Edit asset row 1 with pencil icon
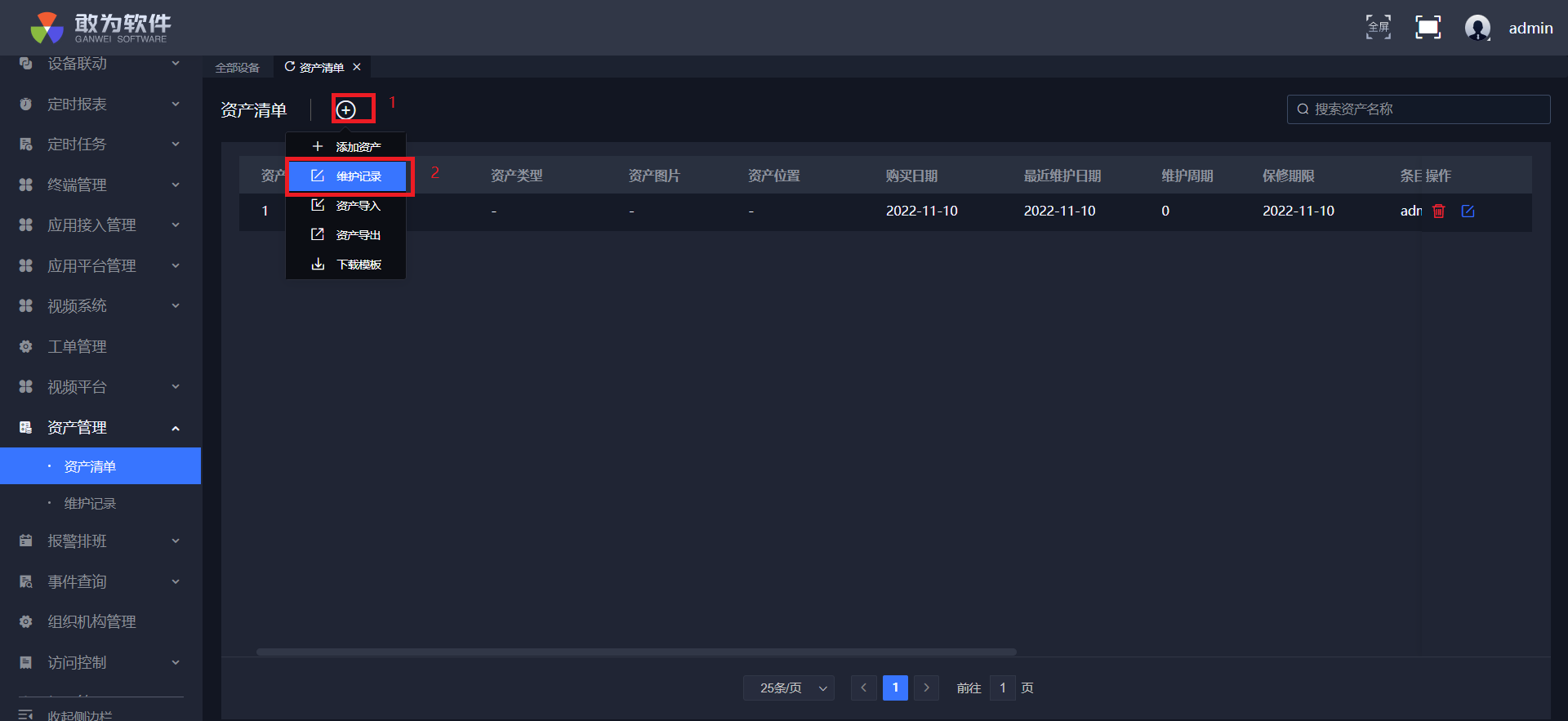Image resolution: width=1568 pixels, height=721 pixels. 1468,211
